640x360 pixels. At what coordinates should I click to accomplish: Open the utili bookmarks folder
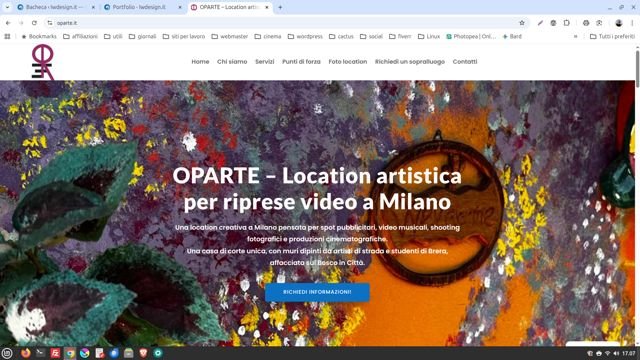tap(113, 36)
